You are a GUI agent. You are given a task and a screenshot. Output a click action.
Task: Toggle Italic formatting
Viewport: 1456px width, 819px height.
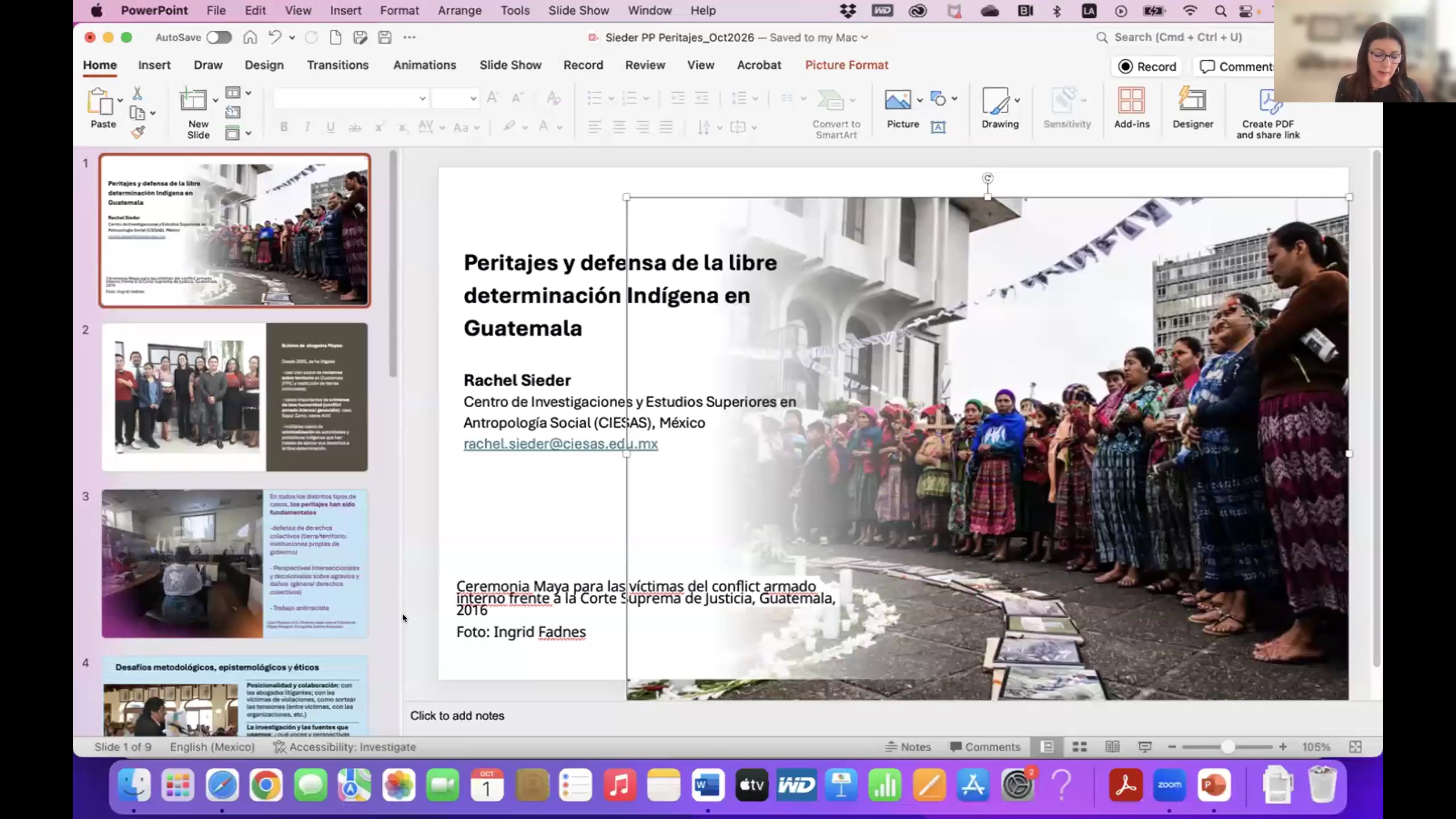307,127
